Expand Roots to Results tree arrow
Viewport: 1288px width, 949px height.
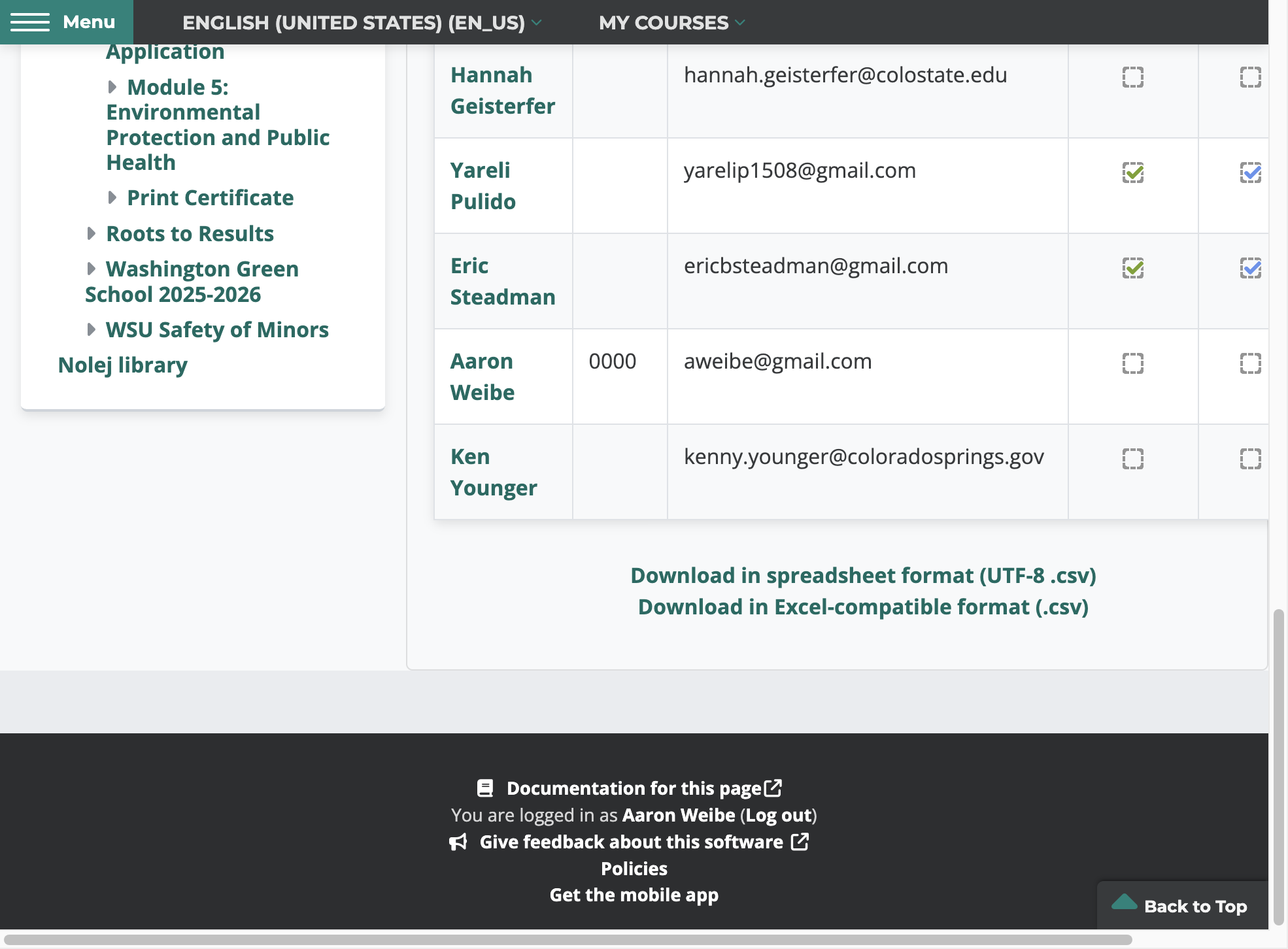point(92,233)
